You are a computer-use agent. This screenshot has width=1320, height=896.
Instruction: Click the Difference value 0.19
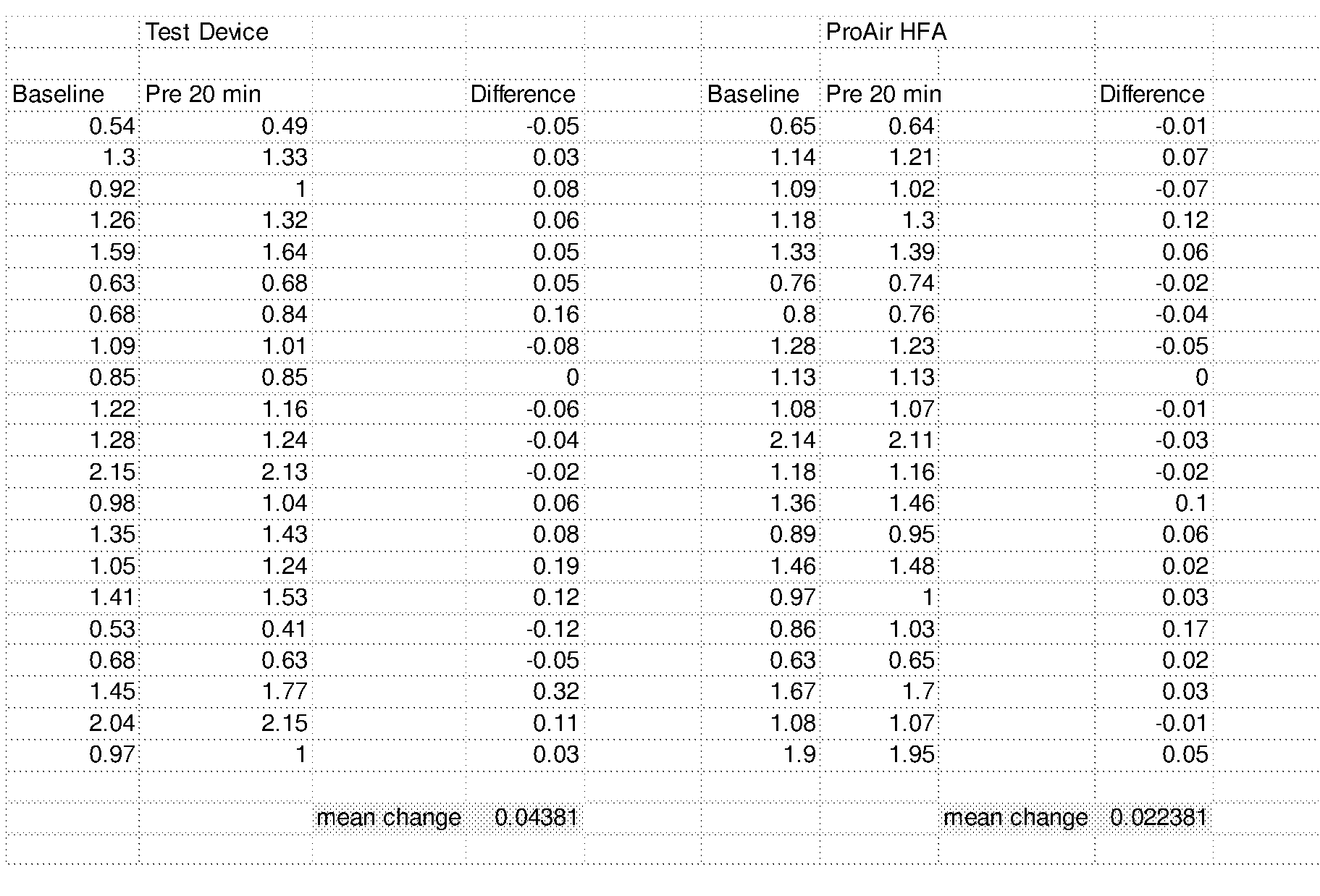(x=555, y=566)
